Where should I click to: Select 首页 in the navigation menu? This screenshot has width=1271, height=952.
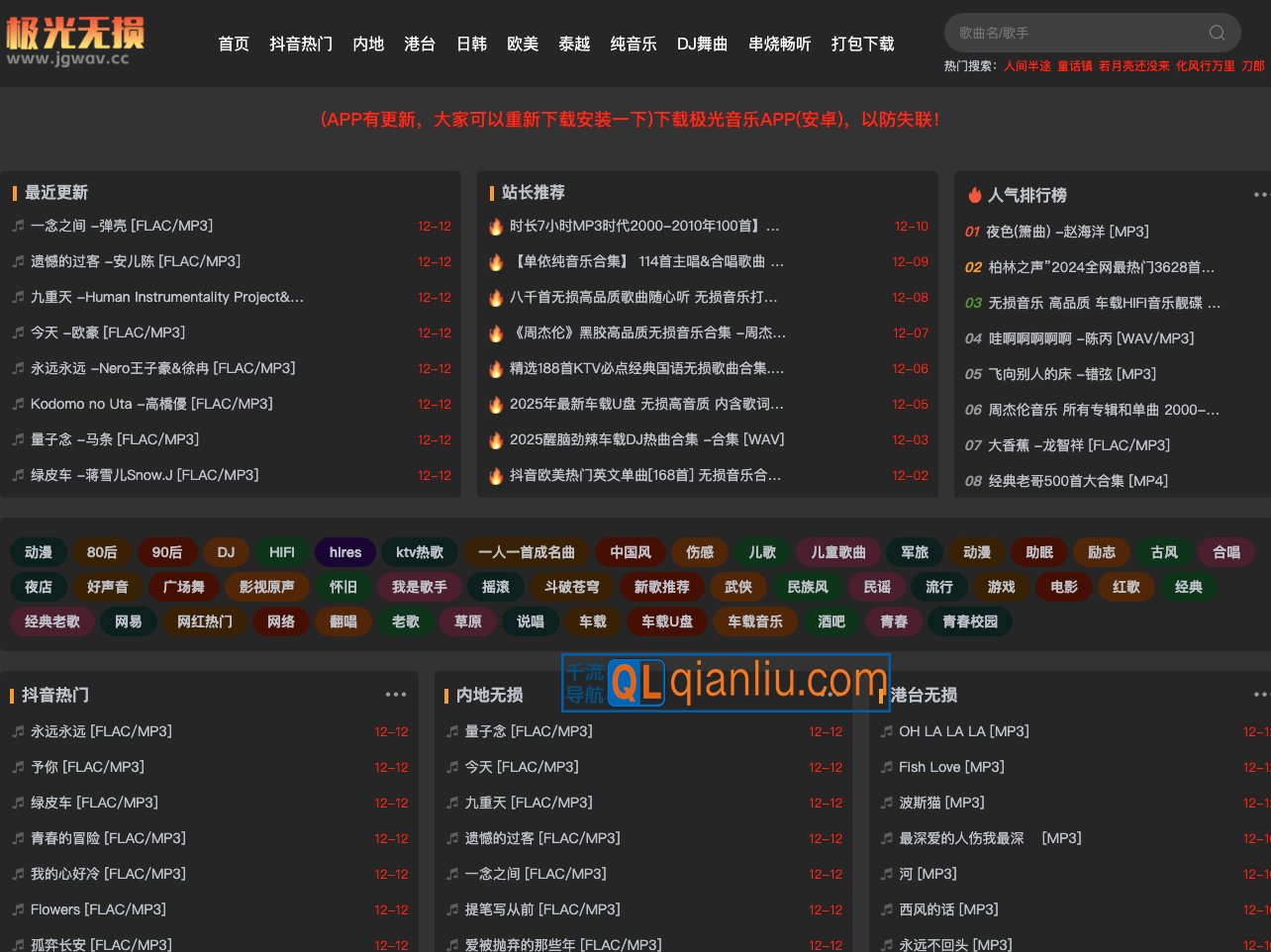pyautogui.click(x=234, y=44)
